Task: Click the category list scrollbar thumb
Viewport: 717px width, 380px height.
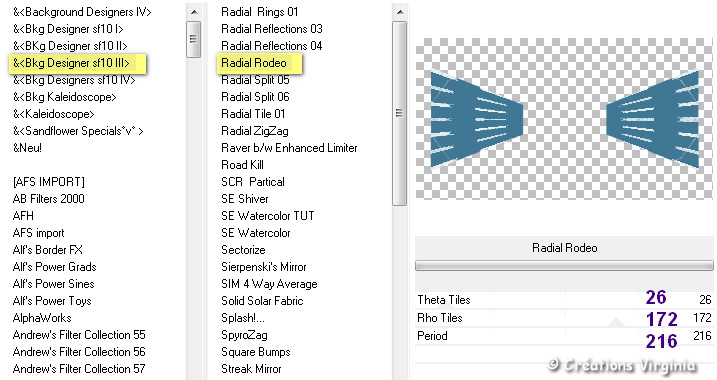Action: [x=194, y=39]
